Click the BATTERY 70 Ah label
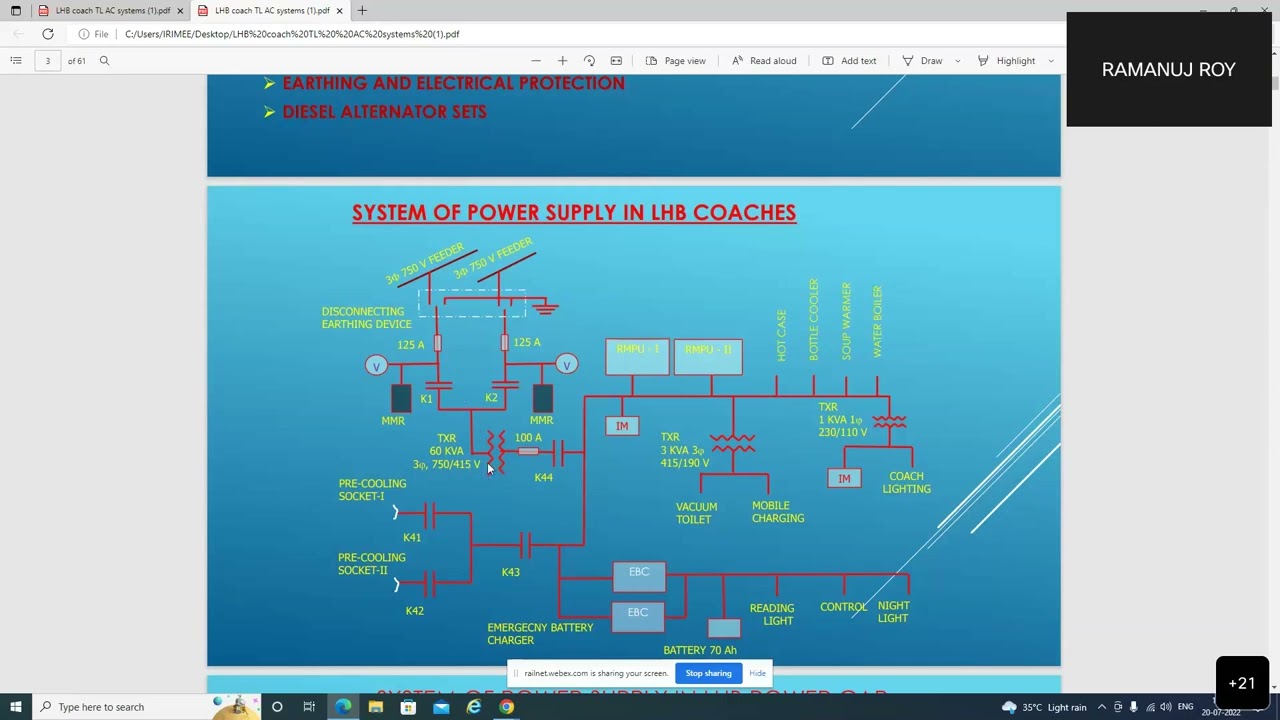The height and width of the screenshot is (720, 1280). [x=700, y=650]
